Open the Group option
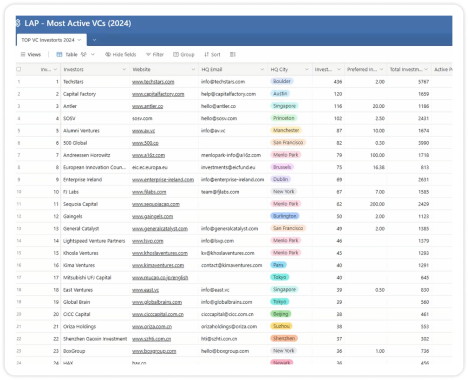This screenshot has width=468, height=380. (184, 54)
